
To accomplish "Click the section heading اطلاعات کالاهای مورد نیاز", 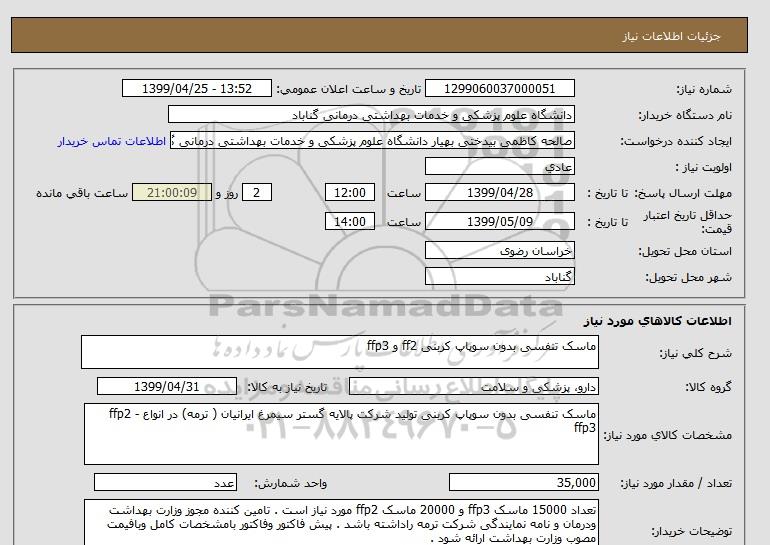I will [658, 321].
